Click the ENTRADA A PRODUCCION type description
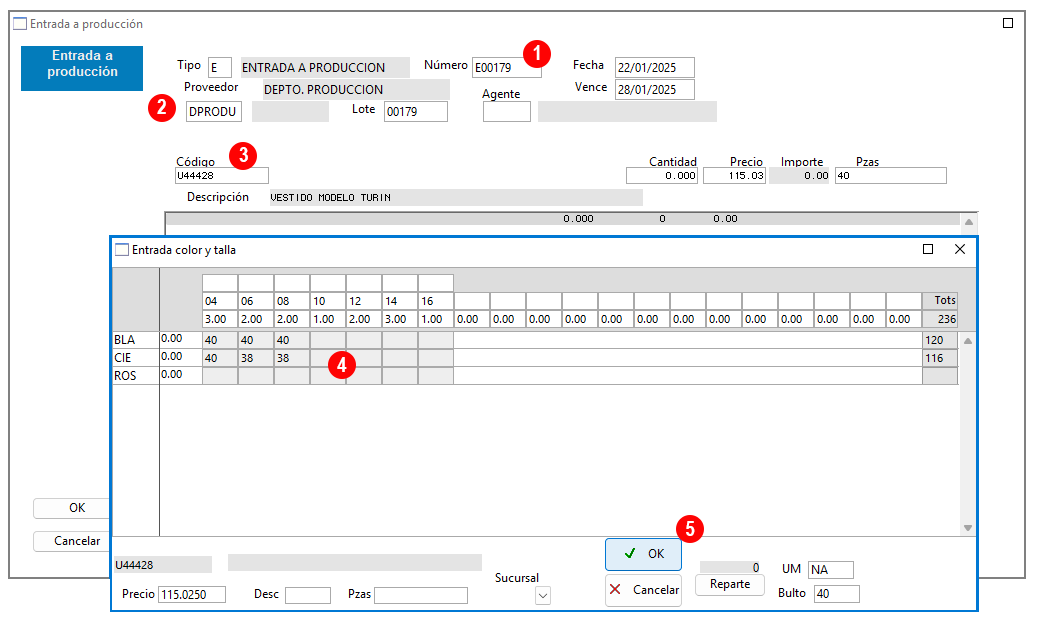Screen dimensions: 1037x622 coord(325,67)
